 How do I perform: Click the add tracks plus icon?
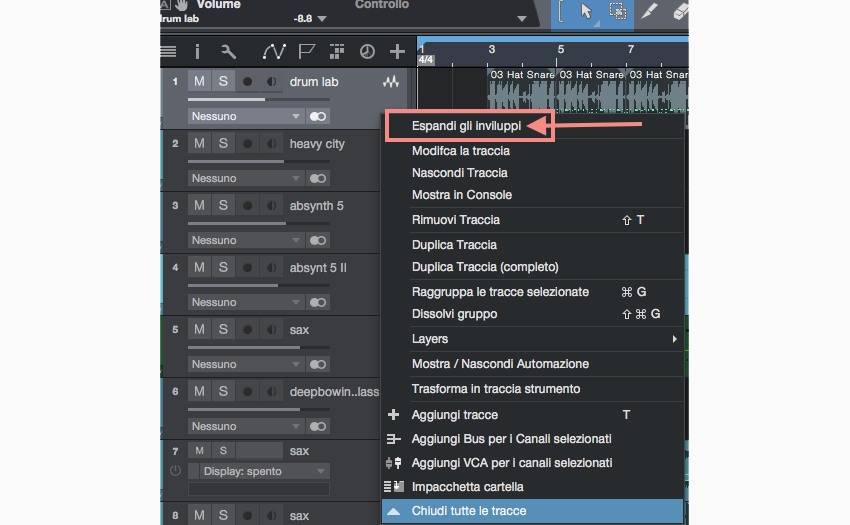point(397,51)
